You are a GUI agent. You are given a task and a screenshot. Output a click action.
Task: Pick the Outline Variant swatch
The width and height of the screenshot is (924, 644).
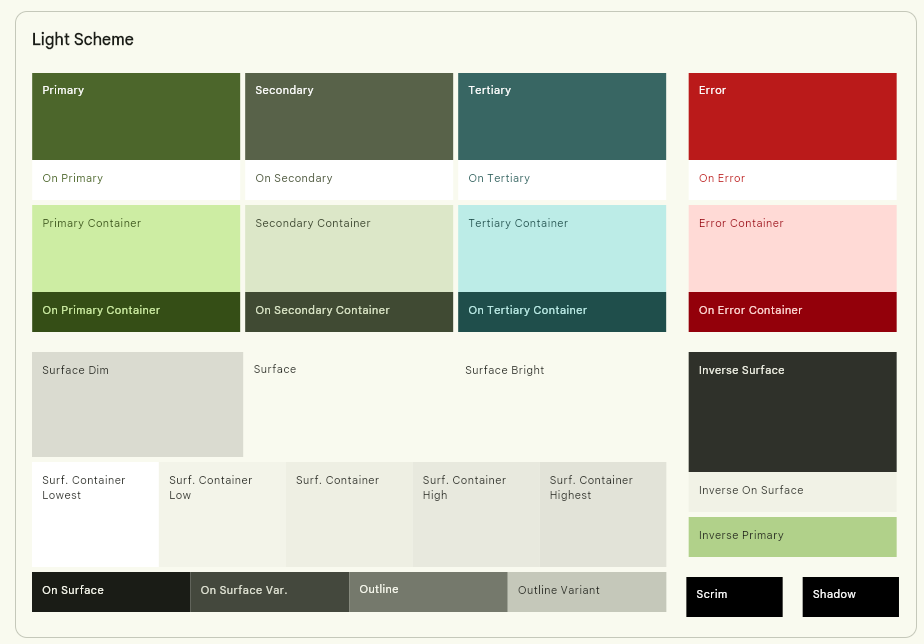[x=587, y=591]
